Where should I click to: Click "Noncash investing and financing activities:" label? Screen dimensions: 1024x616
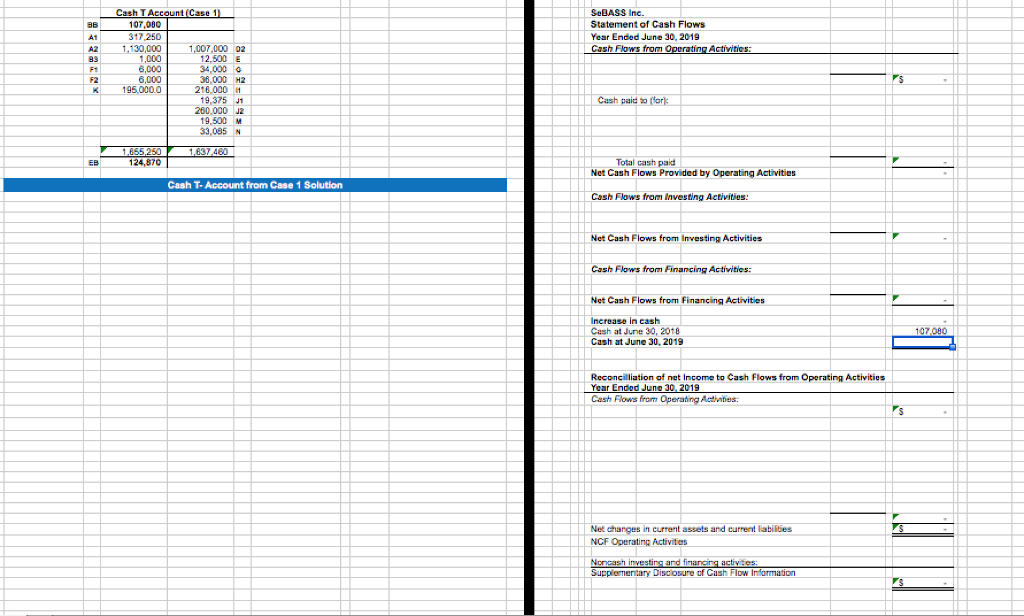674,562
